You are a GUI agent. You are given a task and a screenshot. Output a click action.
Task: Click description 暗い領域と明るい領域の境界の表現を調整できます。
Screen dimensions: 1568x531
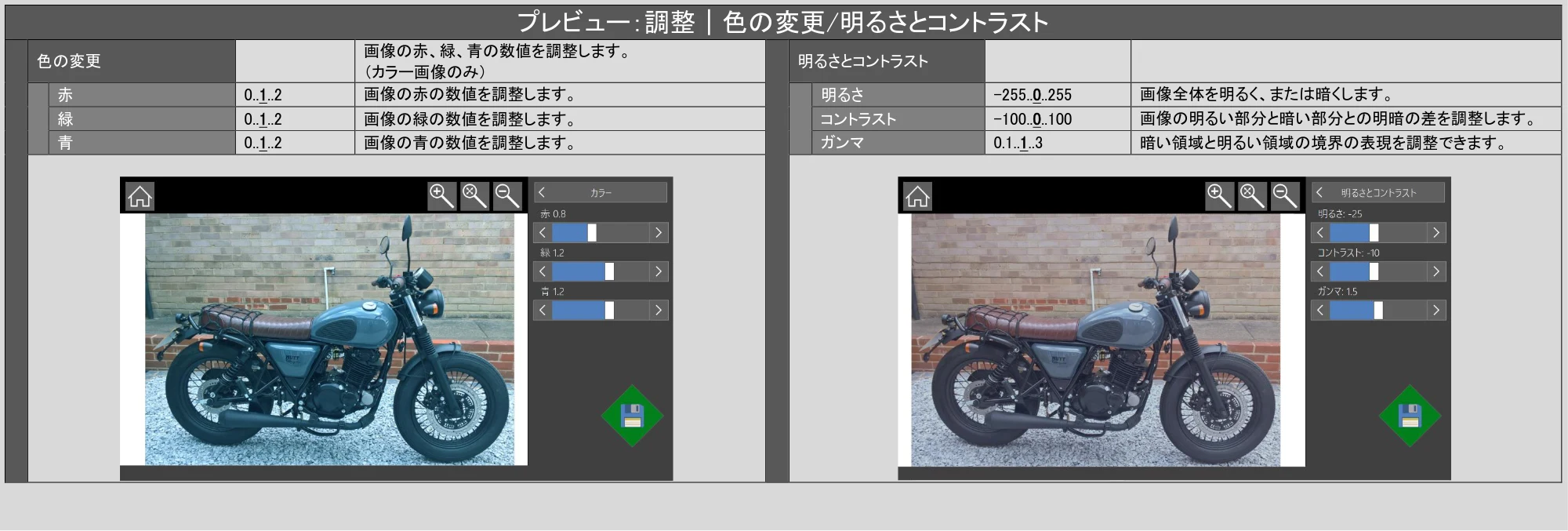[1323, 143]
